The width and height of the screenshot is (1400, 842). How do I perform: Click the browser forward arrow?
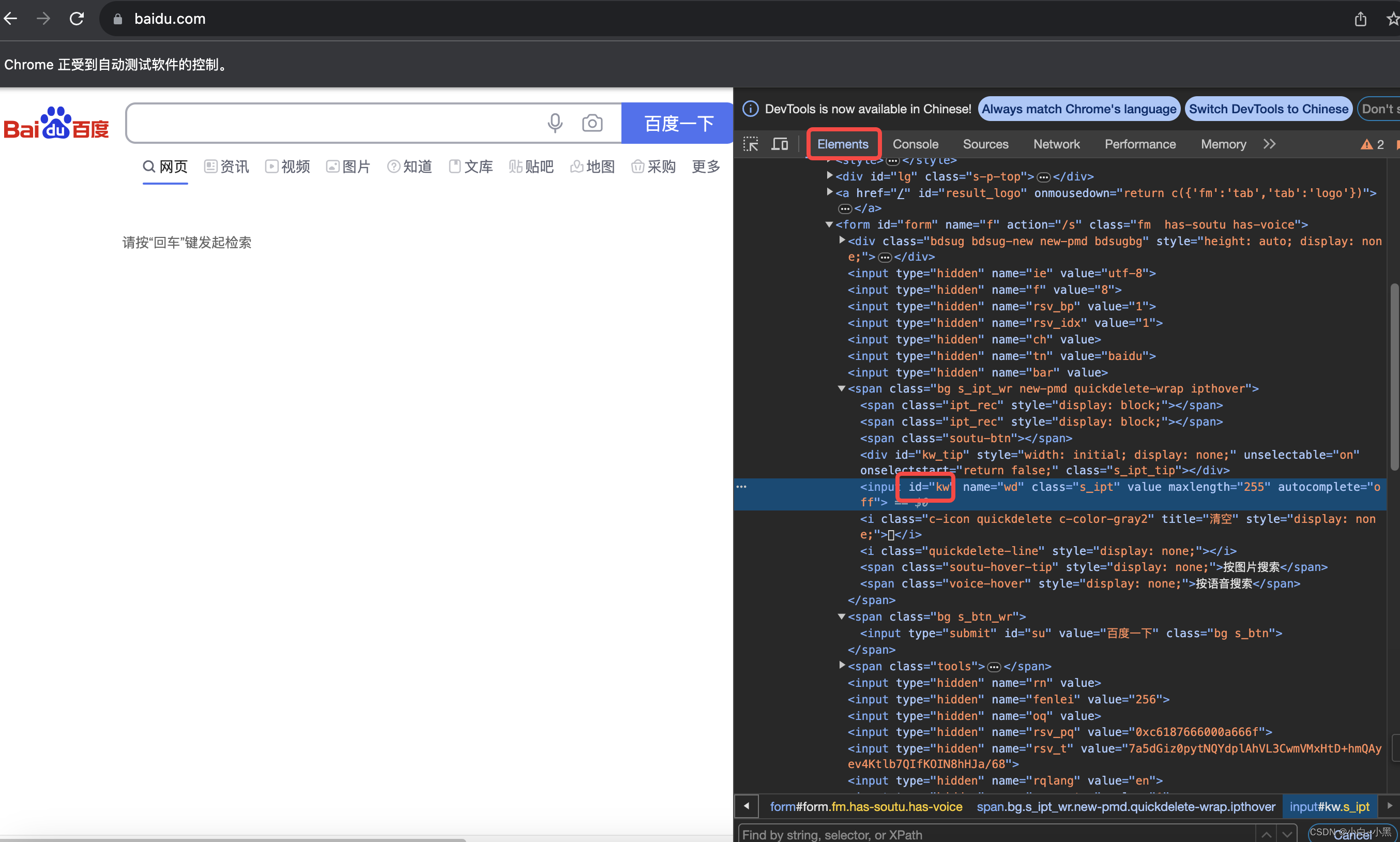tap(43, 19)
